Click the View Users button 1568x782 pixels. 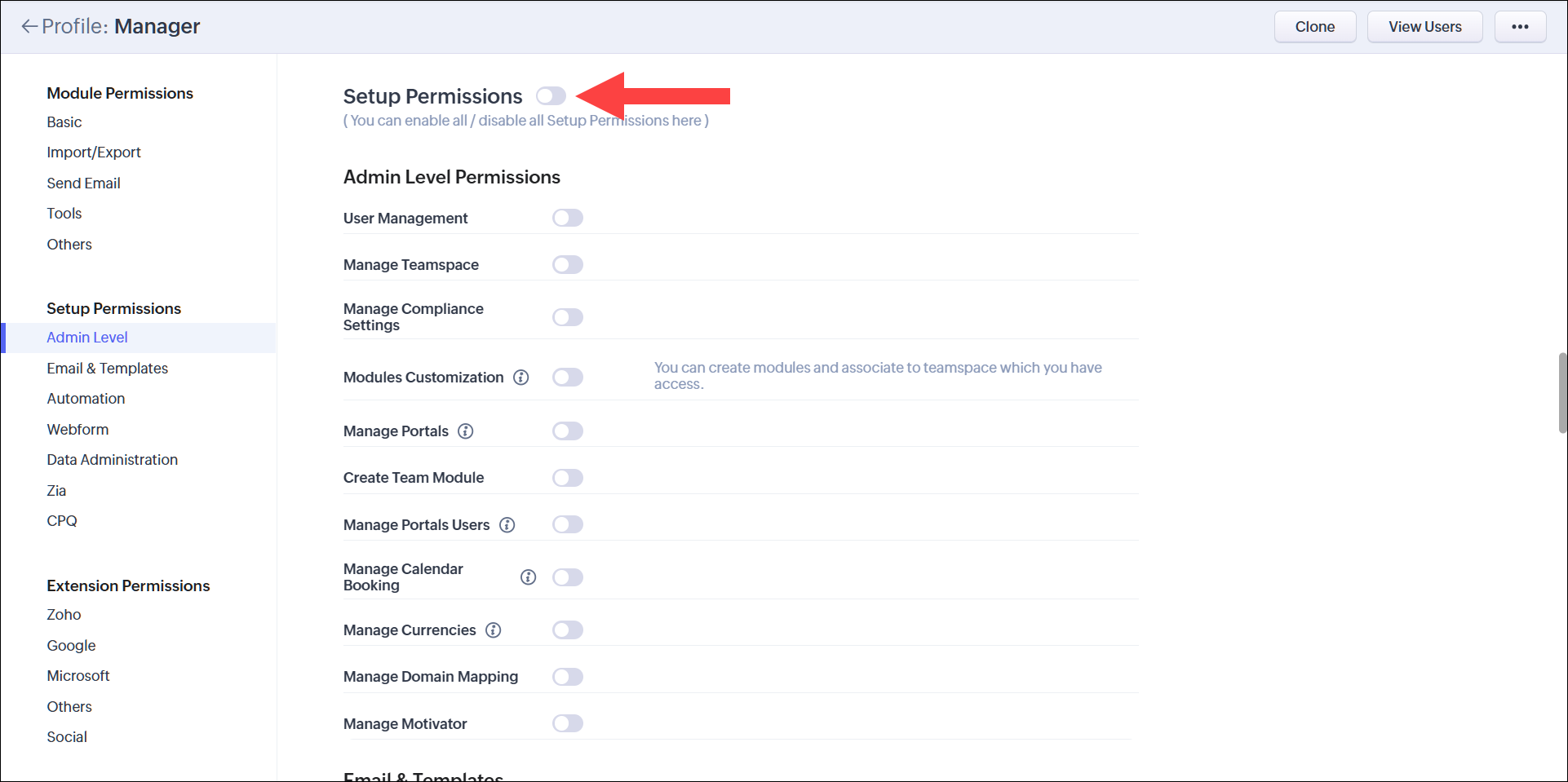(x=1424, y=27)
